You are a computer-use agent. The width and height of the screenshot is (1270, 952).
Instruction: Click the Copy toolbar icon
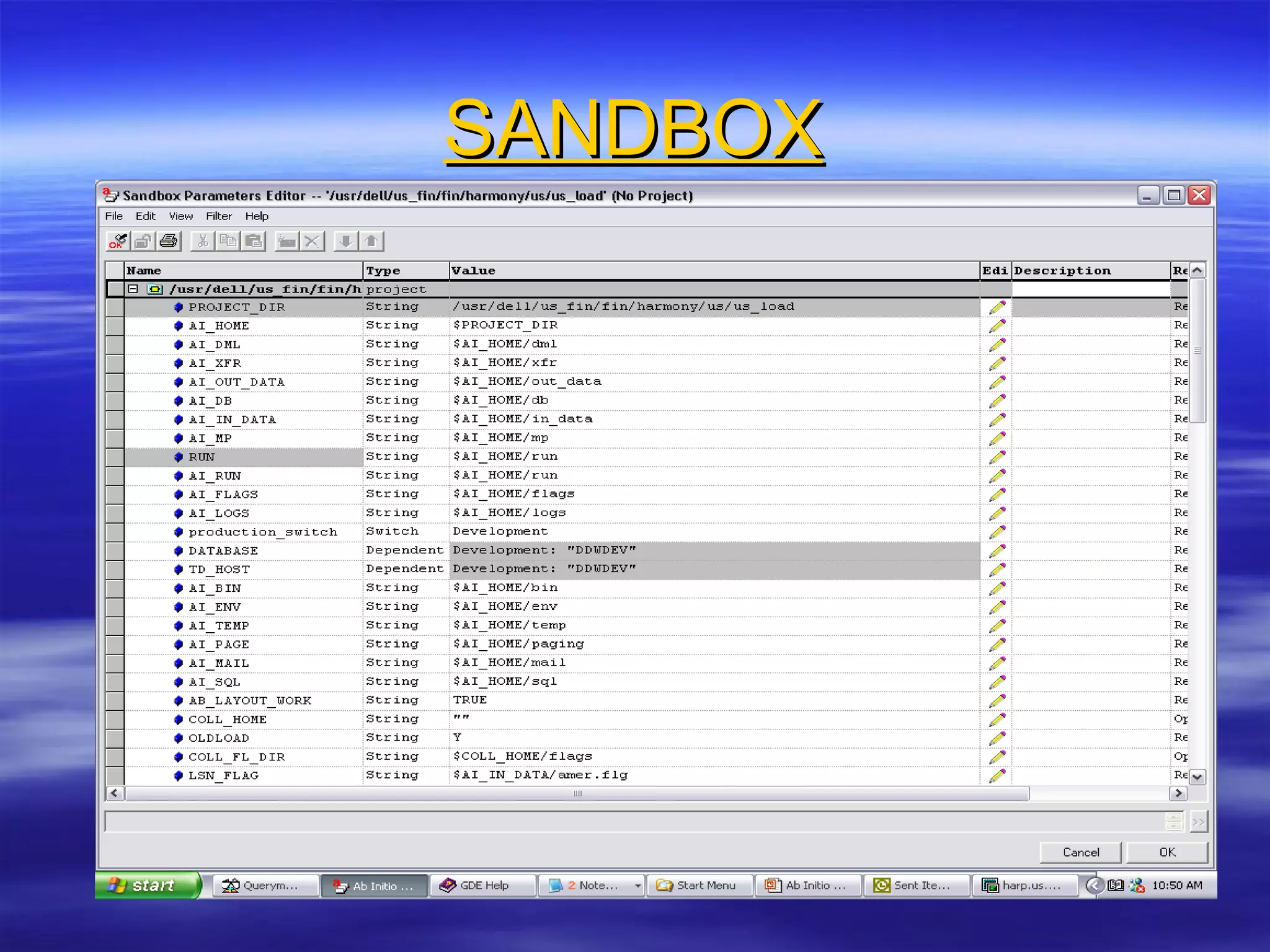[228, 241]
